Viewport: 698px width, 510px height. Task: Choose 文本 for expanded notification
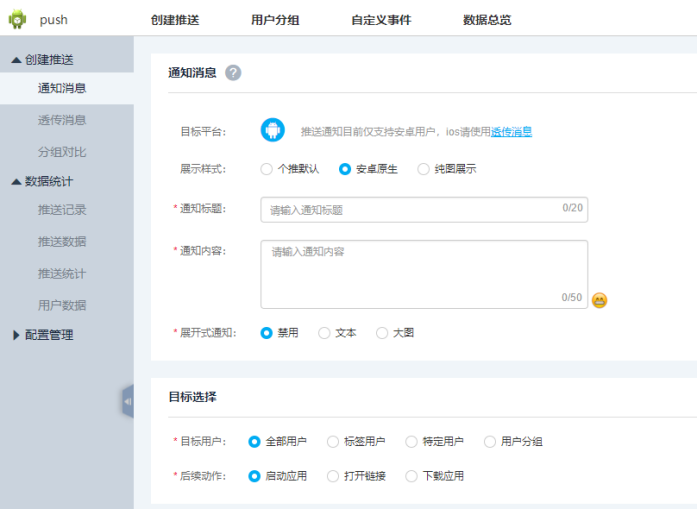[x=324, y=333]
